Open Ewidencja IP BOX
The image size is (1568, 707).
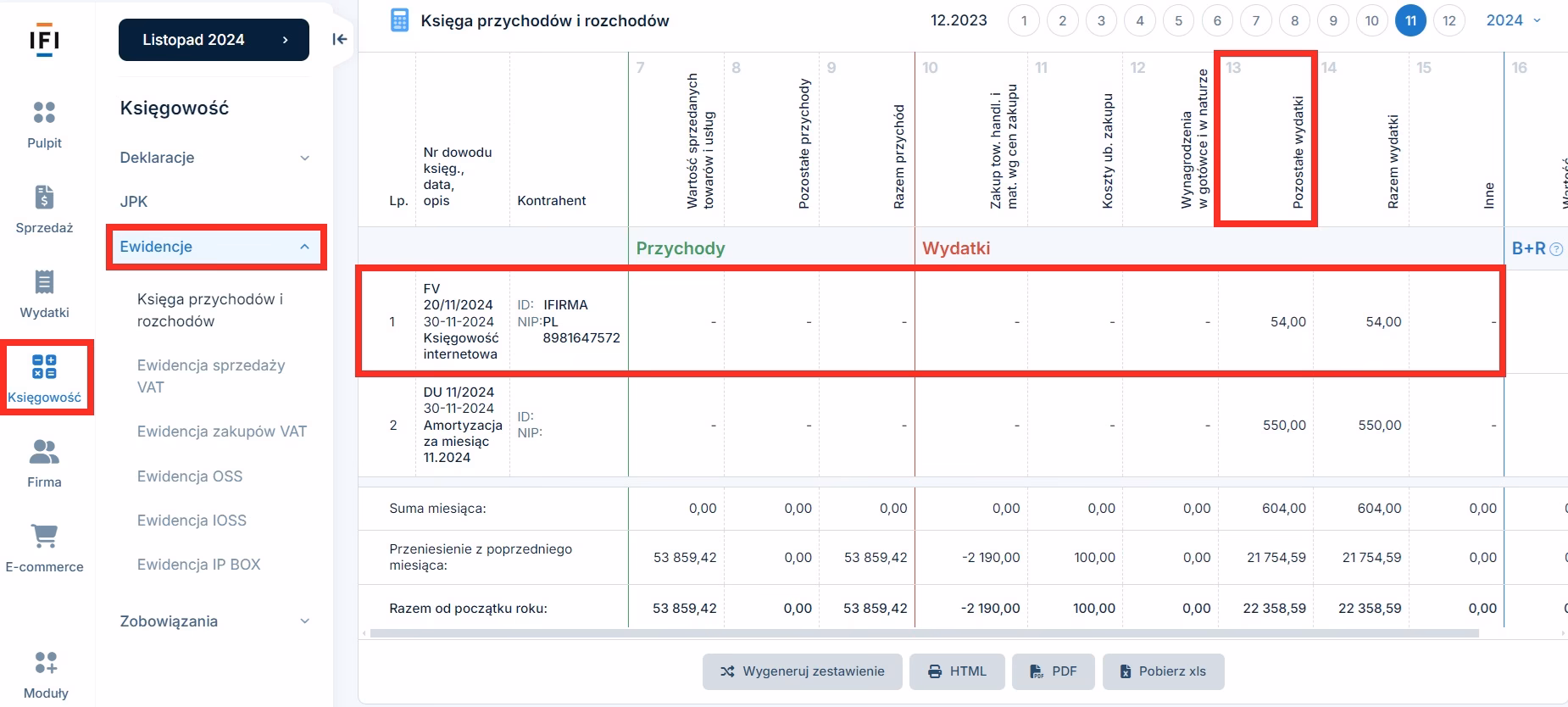point(198,565)
